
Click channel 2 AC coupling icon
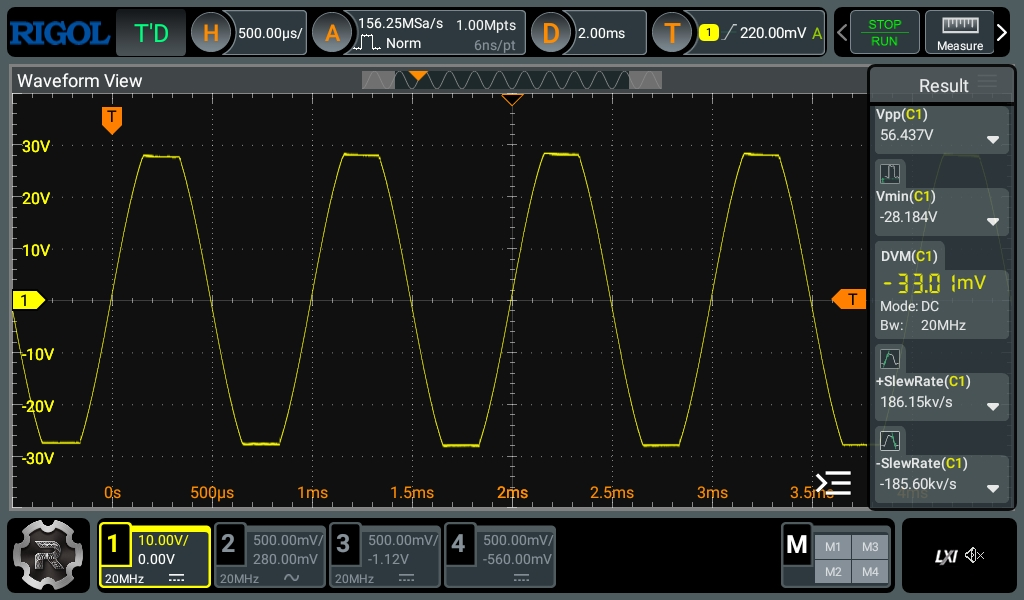click(x=291, y=578)
